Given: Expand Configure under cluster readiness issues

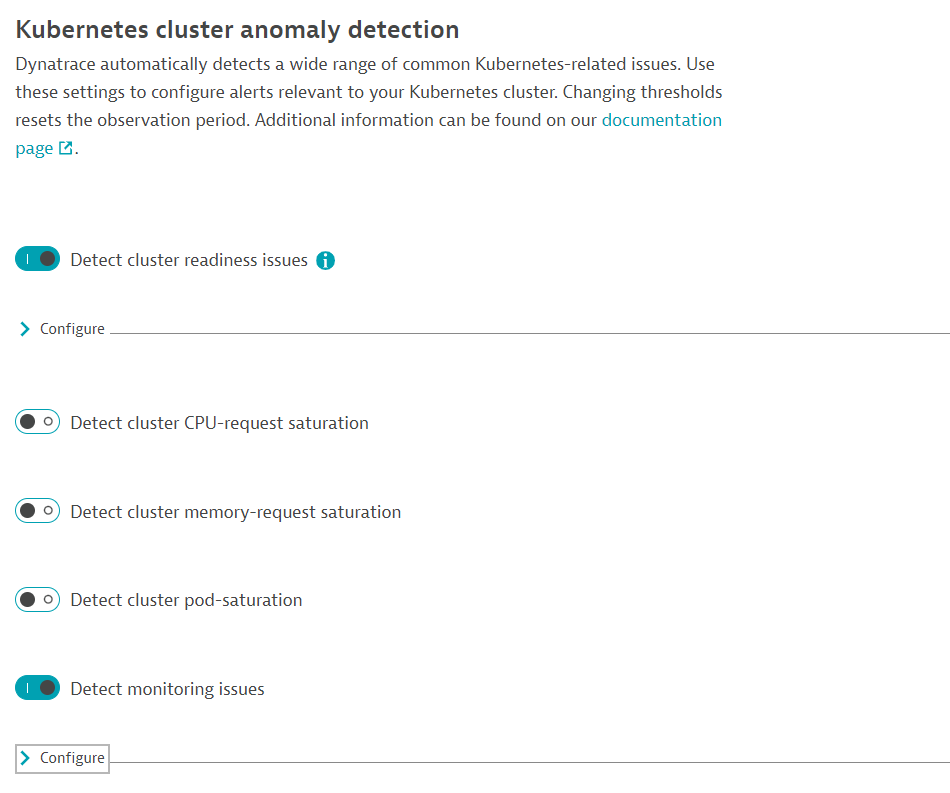Looking at the screenshot, I should pos(72,329).
